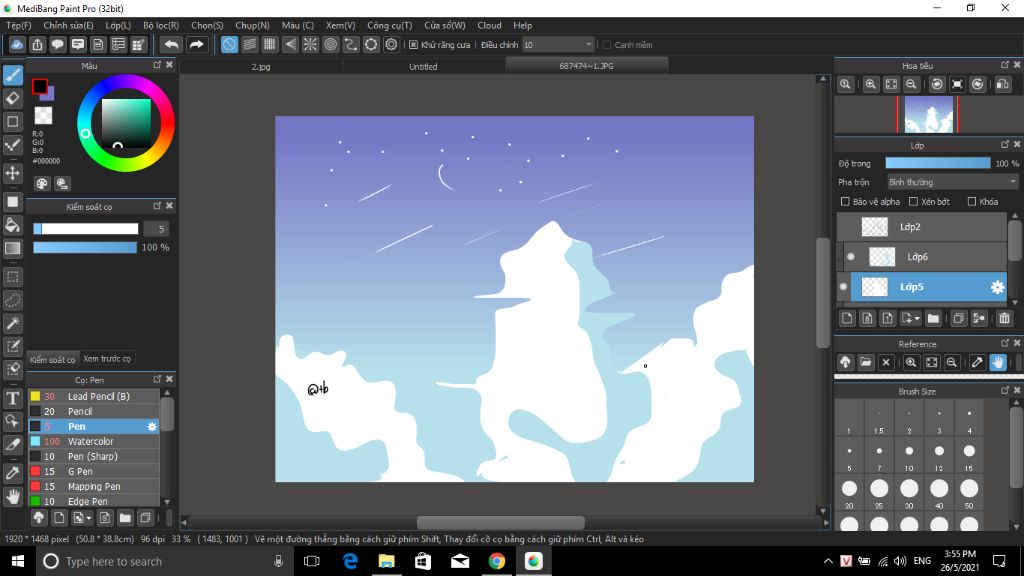Select the Eraser tool

coord(13,98)
